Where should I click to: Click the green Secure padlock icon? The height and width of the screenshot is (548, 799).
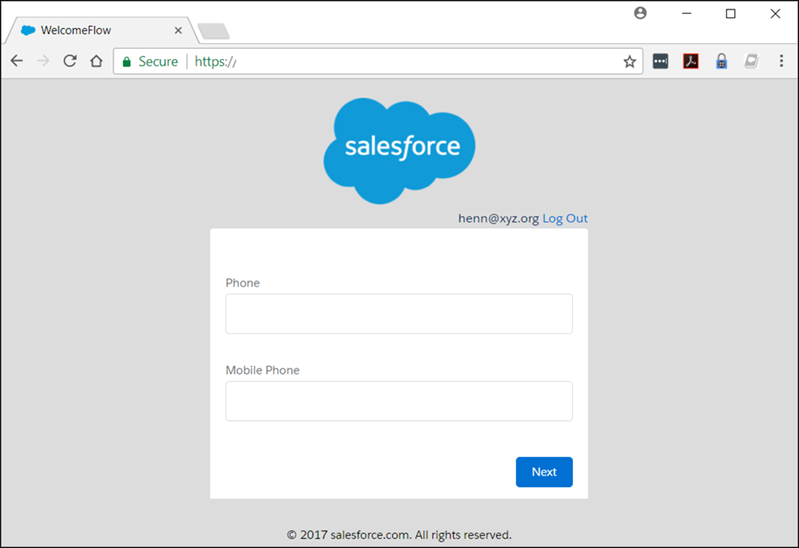tap(127, 62)
